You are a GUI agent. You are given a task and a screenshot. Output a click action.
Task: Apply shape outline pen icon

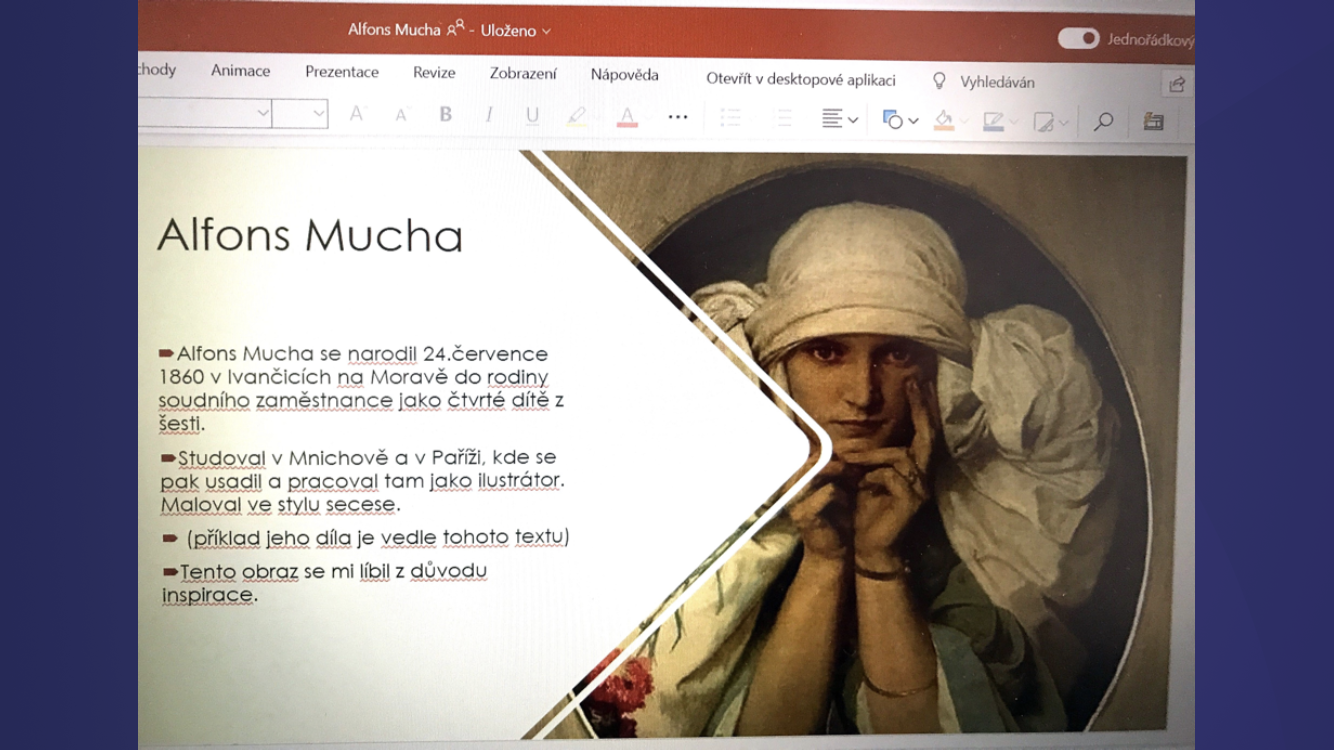[x=993, y=121]
